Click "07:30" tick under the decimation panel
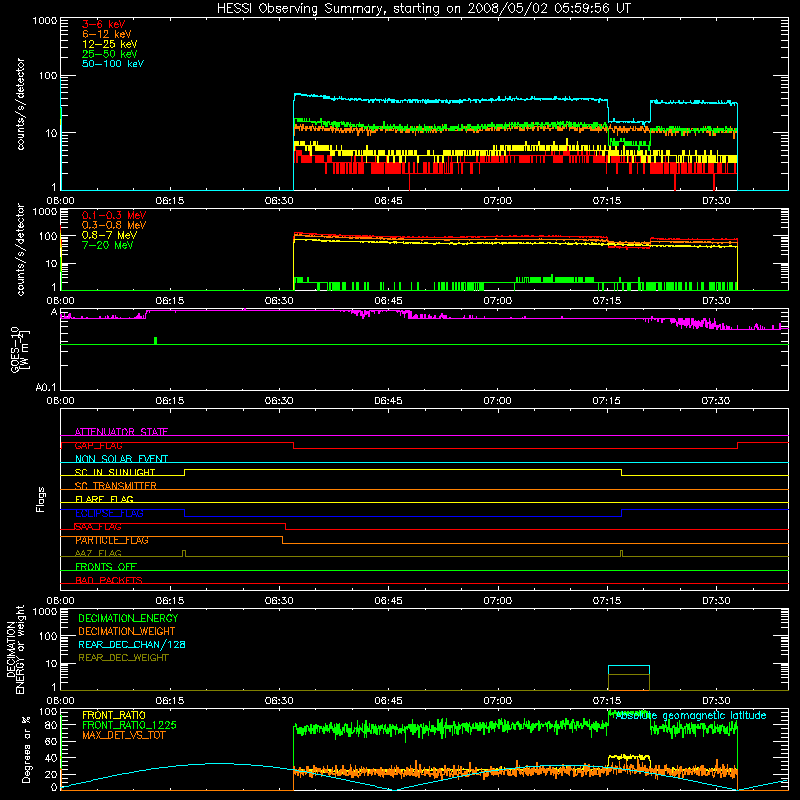800x800 pixels. [x=716, y=701]
